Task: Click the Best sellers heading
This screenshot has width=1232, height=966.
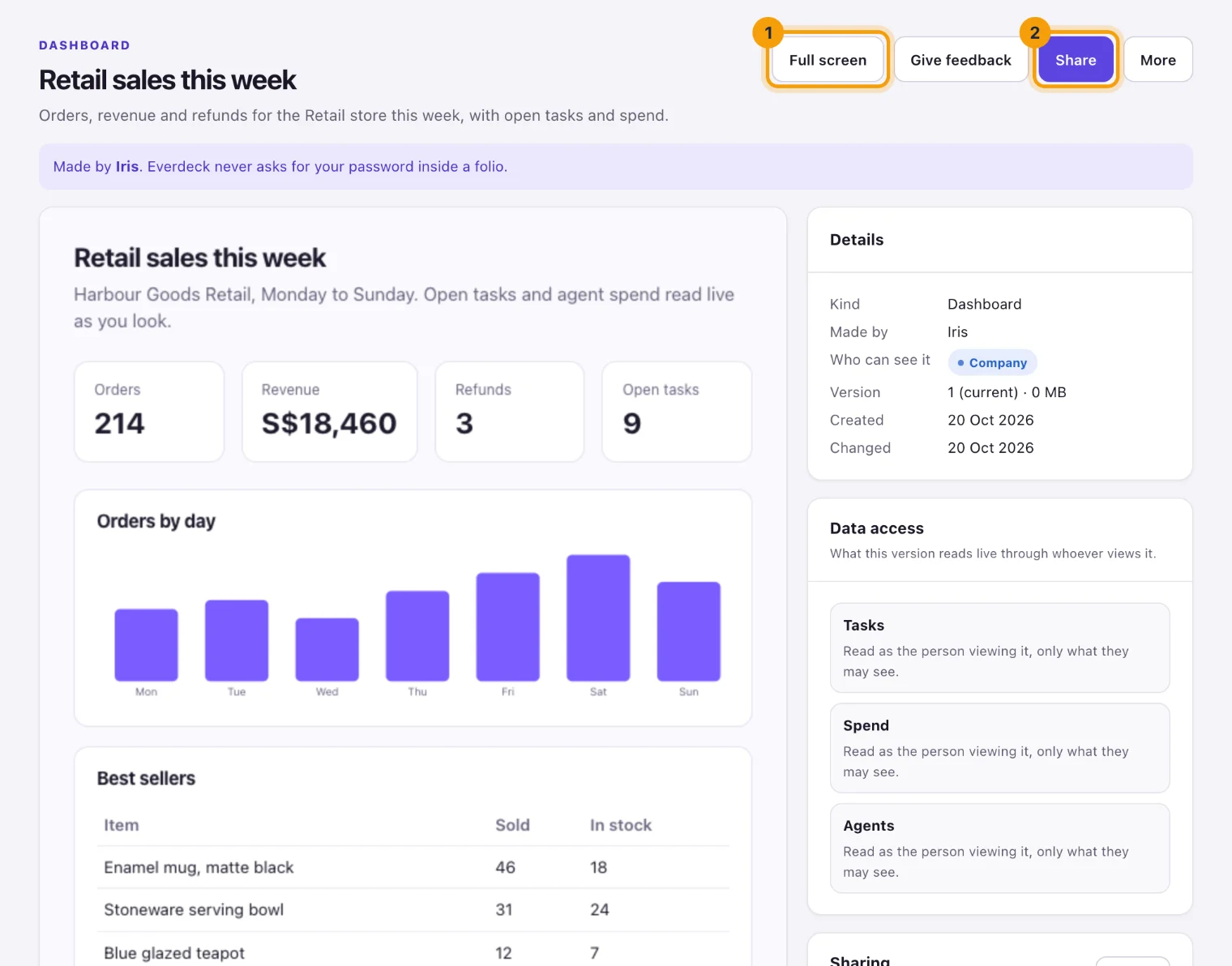Action: (x=146, y=778)
